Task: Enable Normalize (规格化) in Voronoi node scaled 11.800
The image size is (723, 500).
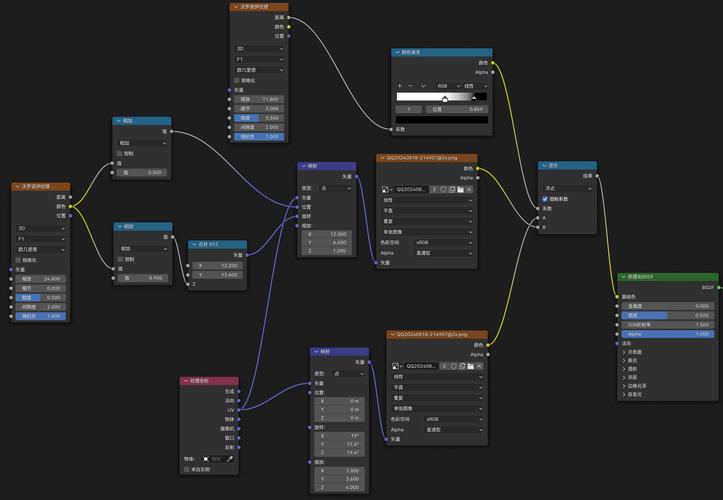Action: tap(237, 80)
